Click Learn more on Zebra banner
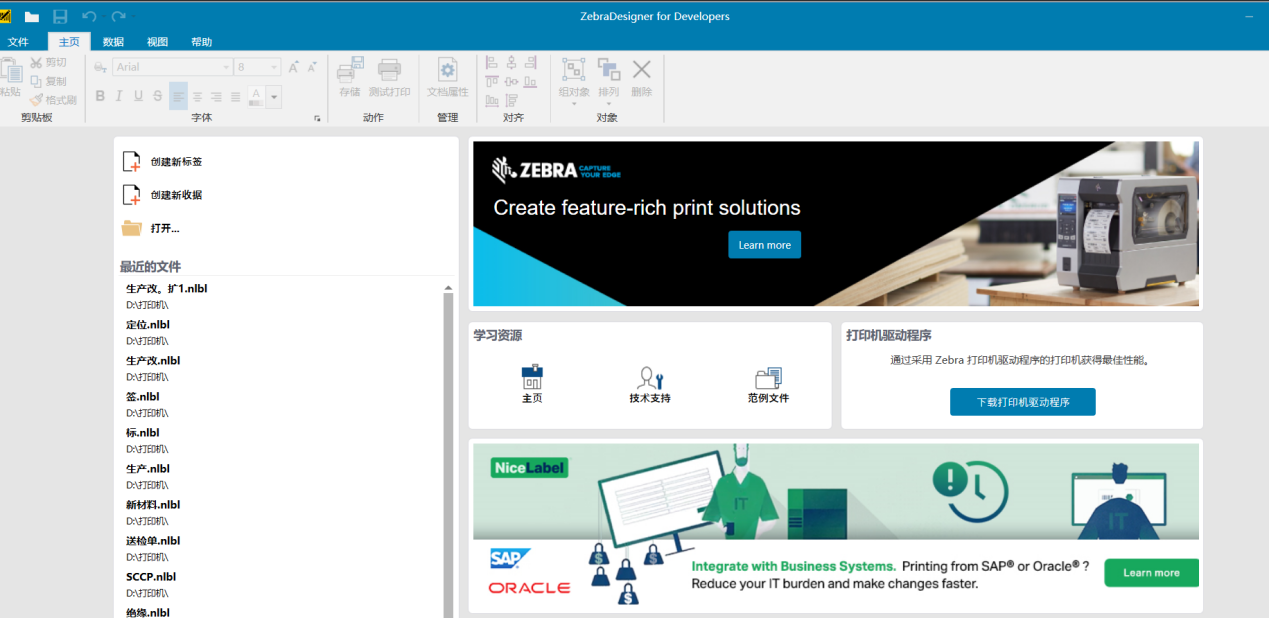This screenshot has width=1269, height=618. coord(764,245)
